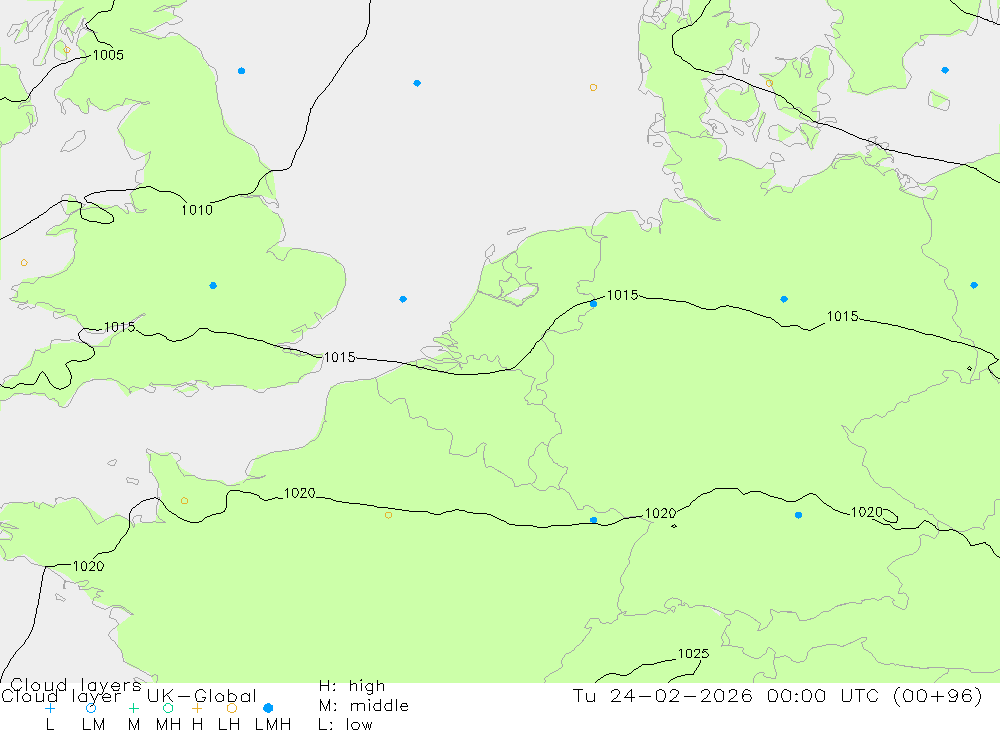This screenshot has height=733, width=1000.
Task: Click the 'LMH' legend label text
Action: coord(273,725)
